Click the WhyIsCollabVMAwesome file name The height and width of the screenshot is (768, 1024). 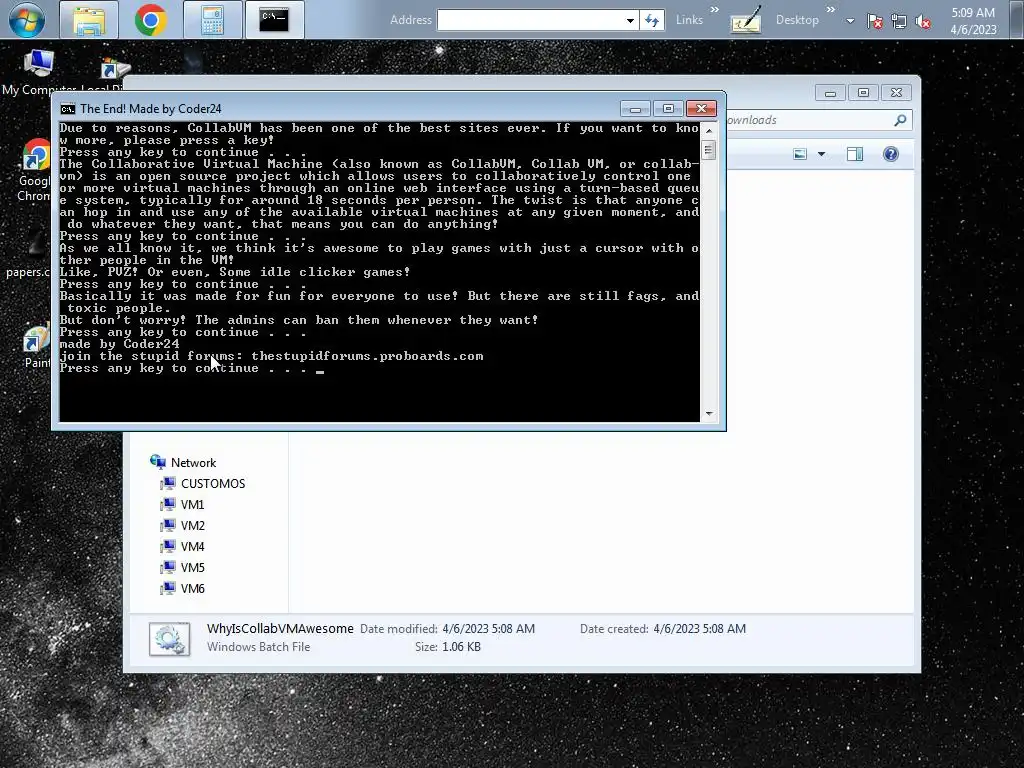280,628
